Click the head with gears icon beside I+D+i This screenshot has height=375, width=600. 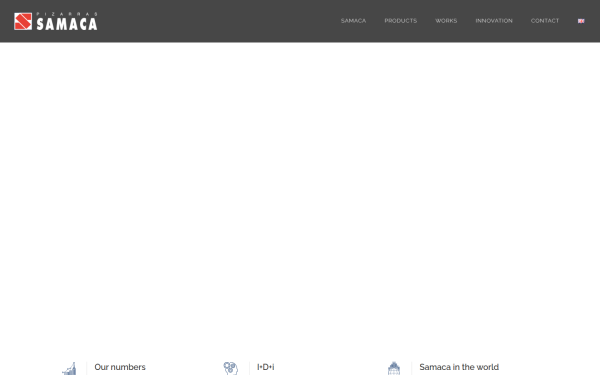[x=231, y=368]
